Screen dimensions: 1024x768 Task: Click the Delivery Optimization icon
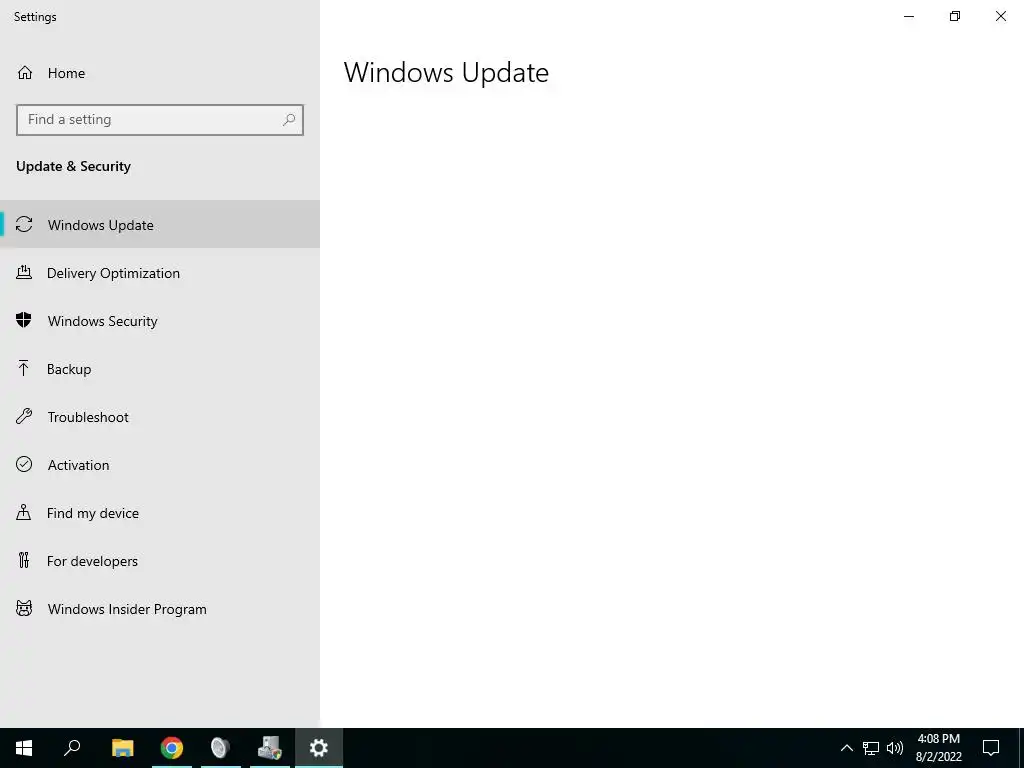24,272
